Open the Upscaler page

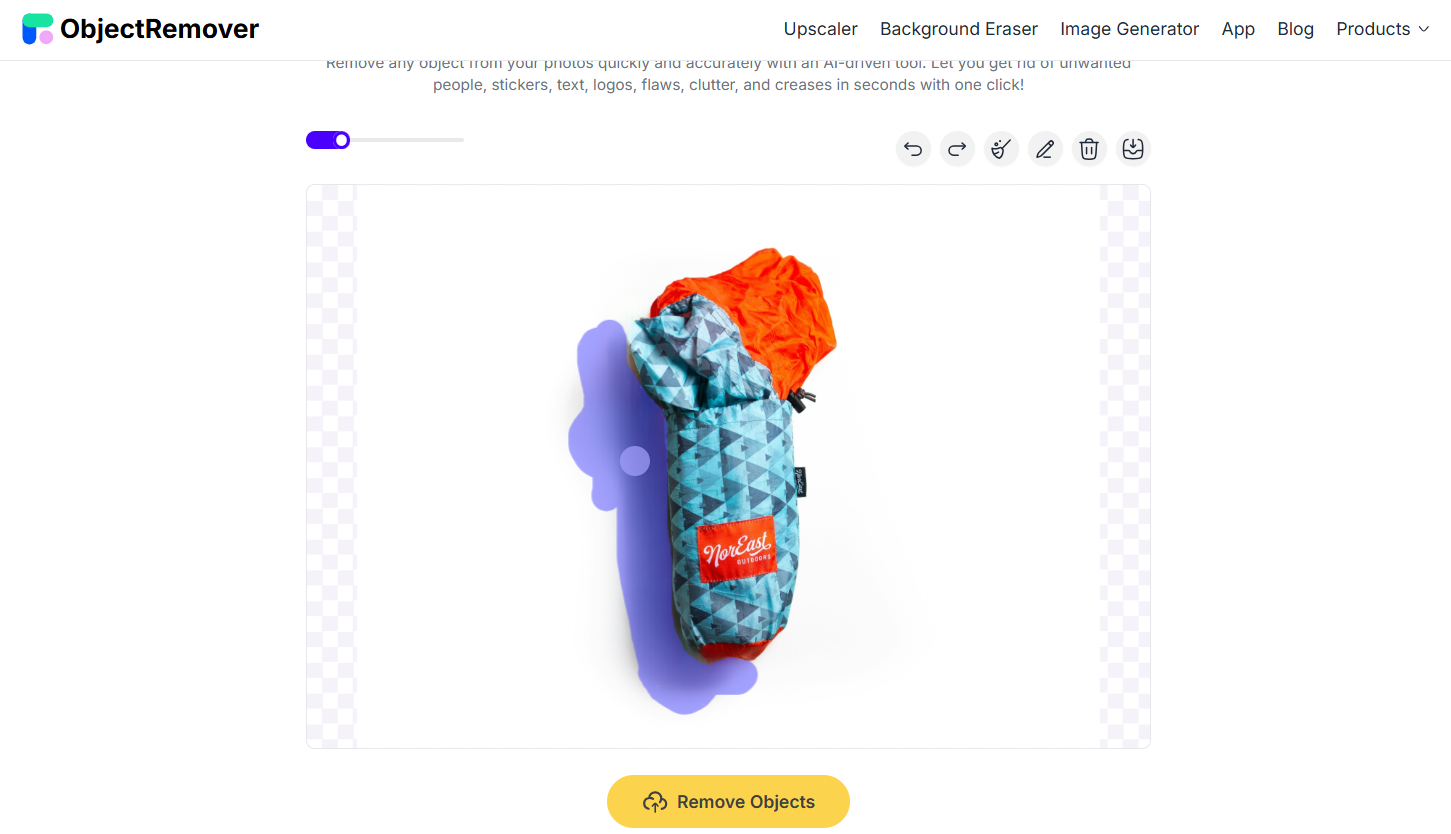click(x=821, y=29)
